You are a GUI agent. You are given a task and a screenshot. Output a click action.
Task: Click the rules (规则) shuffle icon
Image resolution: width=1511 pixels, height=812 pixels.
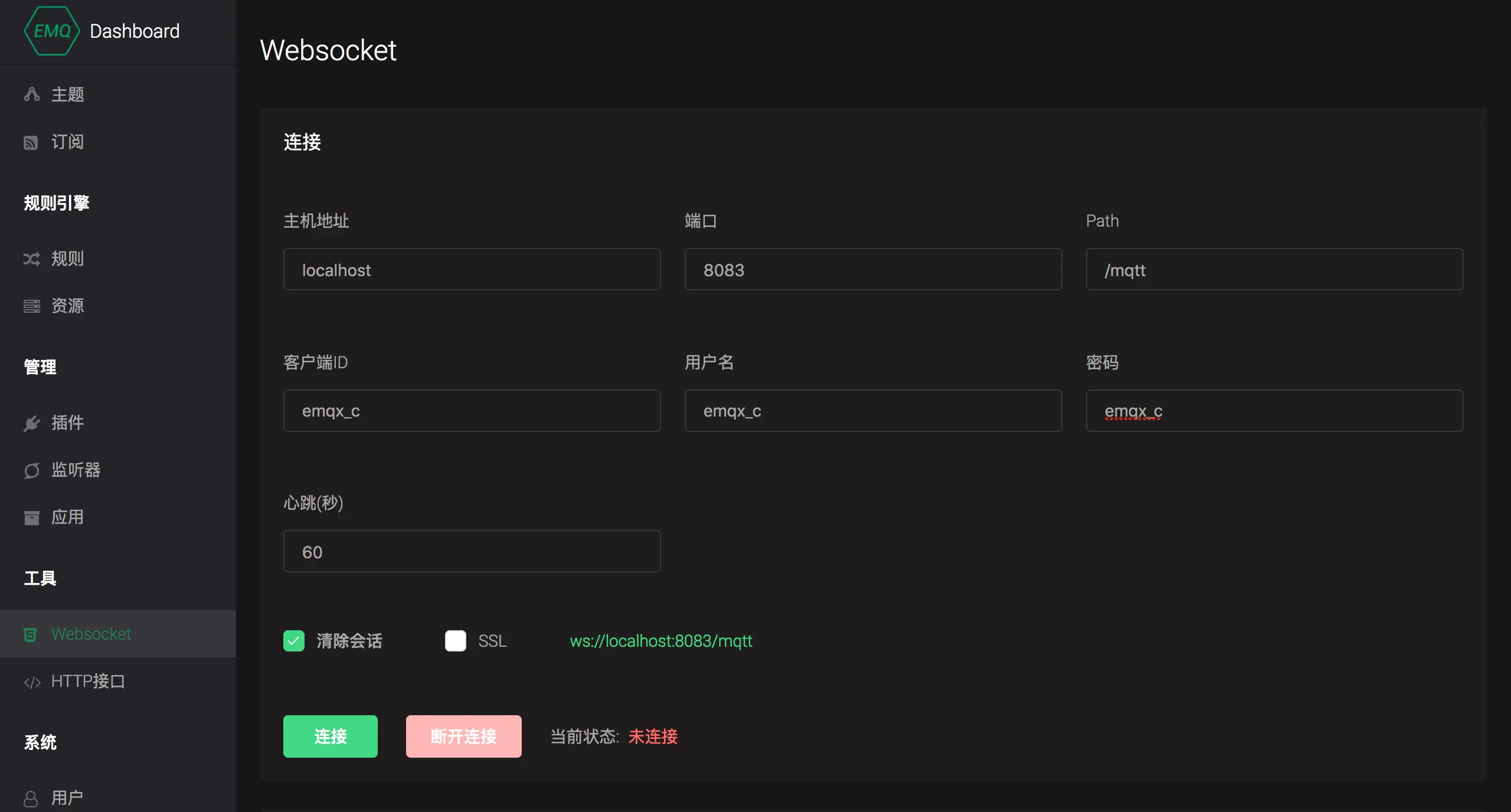click(x=31, y=258)
